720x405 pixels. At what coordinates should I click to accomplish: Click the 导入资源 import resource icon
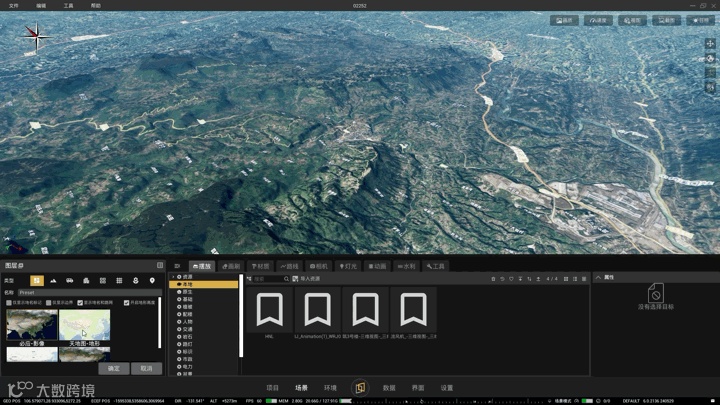click(296, 279)
